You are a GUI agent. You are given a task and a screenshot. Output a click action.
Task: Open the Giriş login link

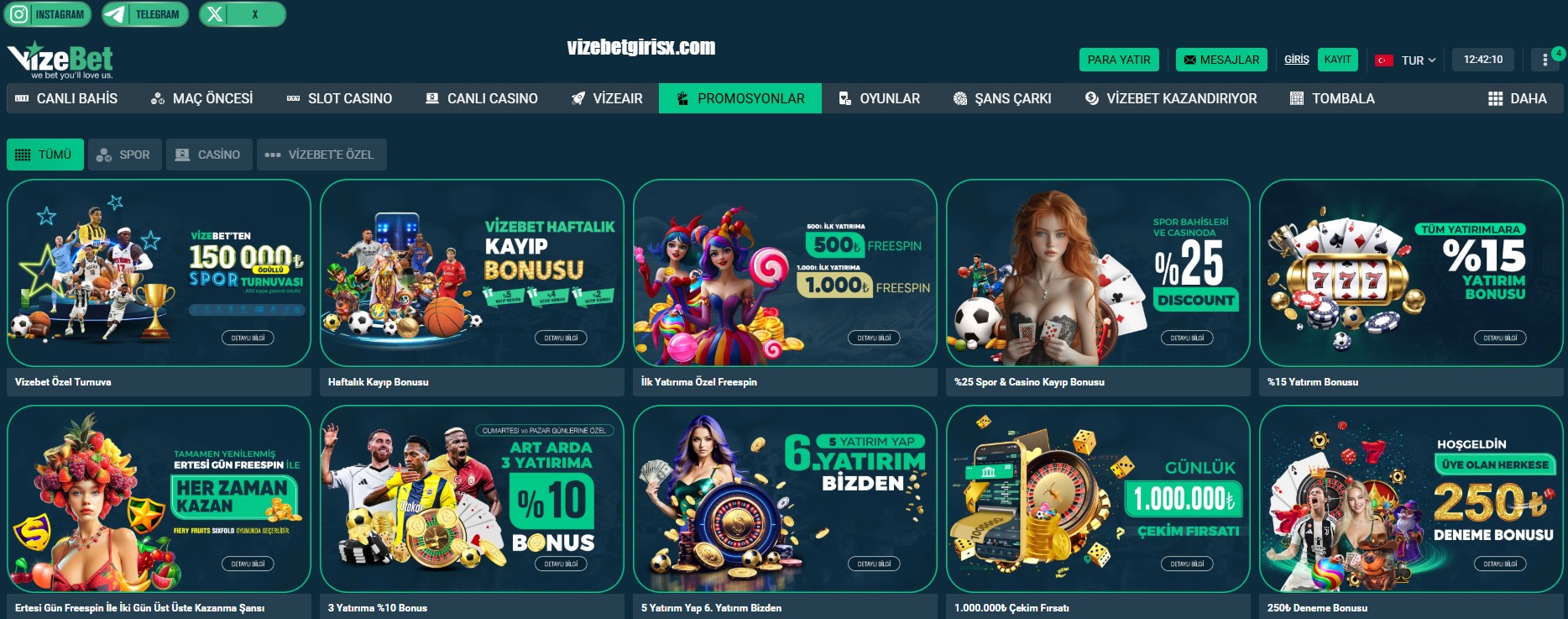[1296, 60]
